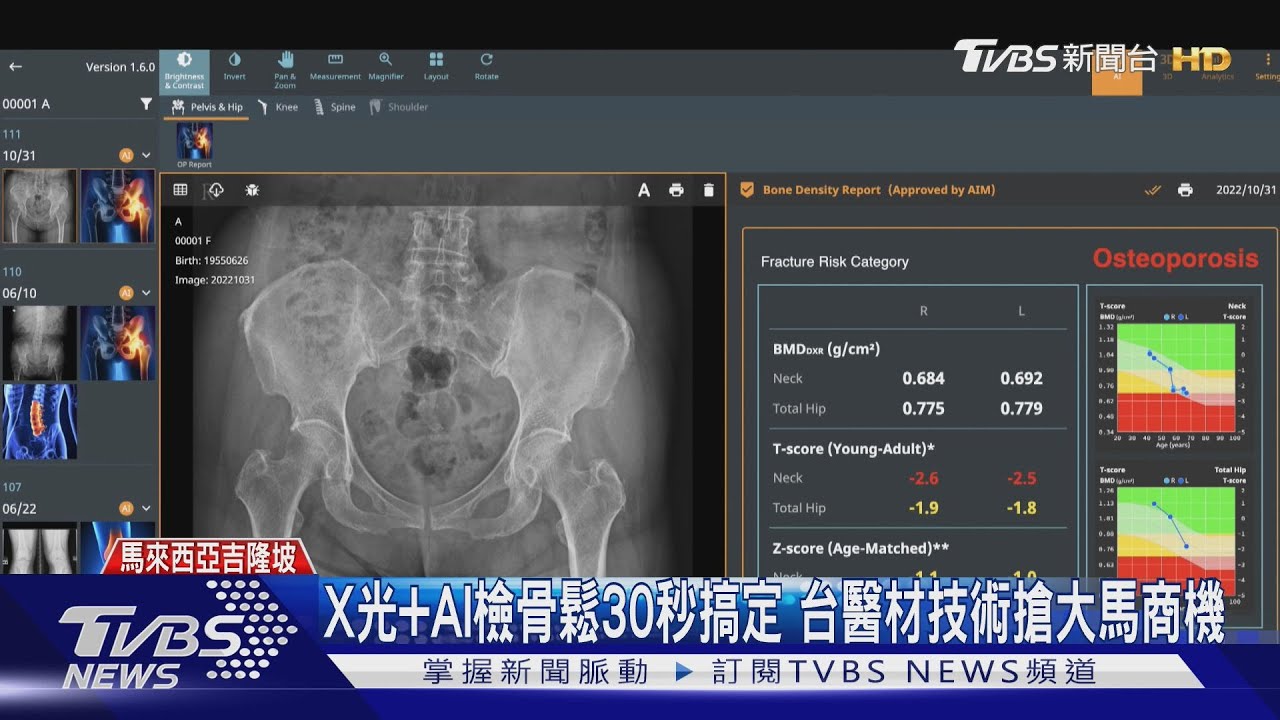Viewport: 1280px width, 720px height.
Task: Select the Brightness & Contrast tool
Action: (x=184, y=71)
